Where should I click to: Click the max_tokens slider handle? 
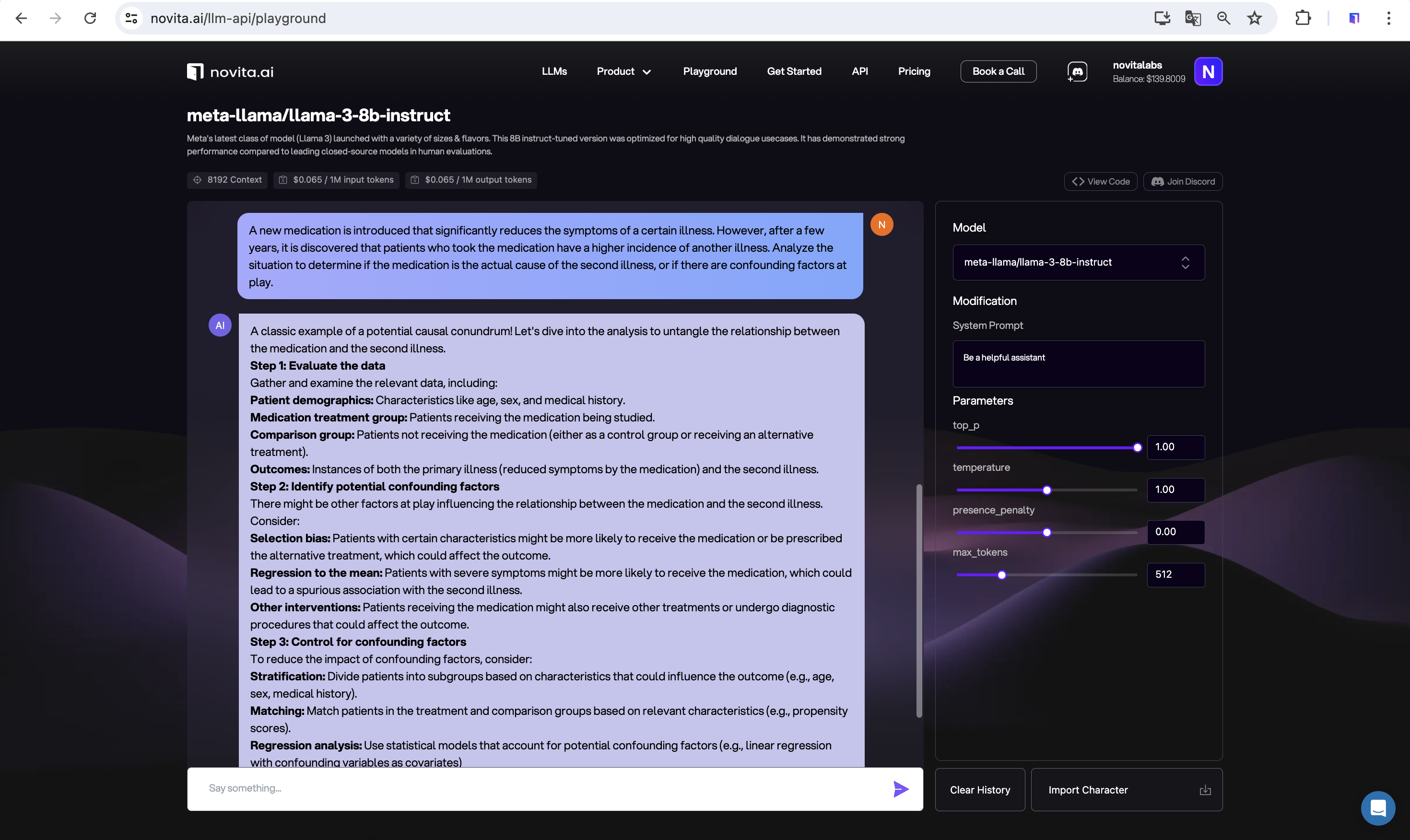1001,575
